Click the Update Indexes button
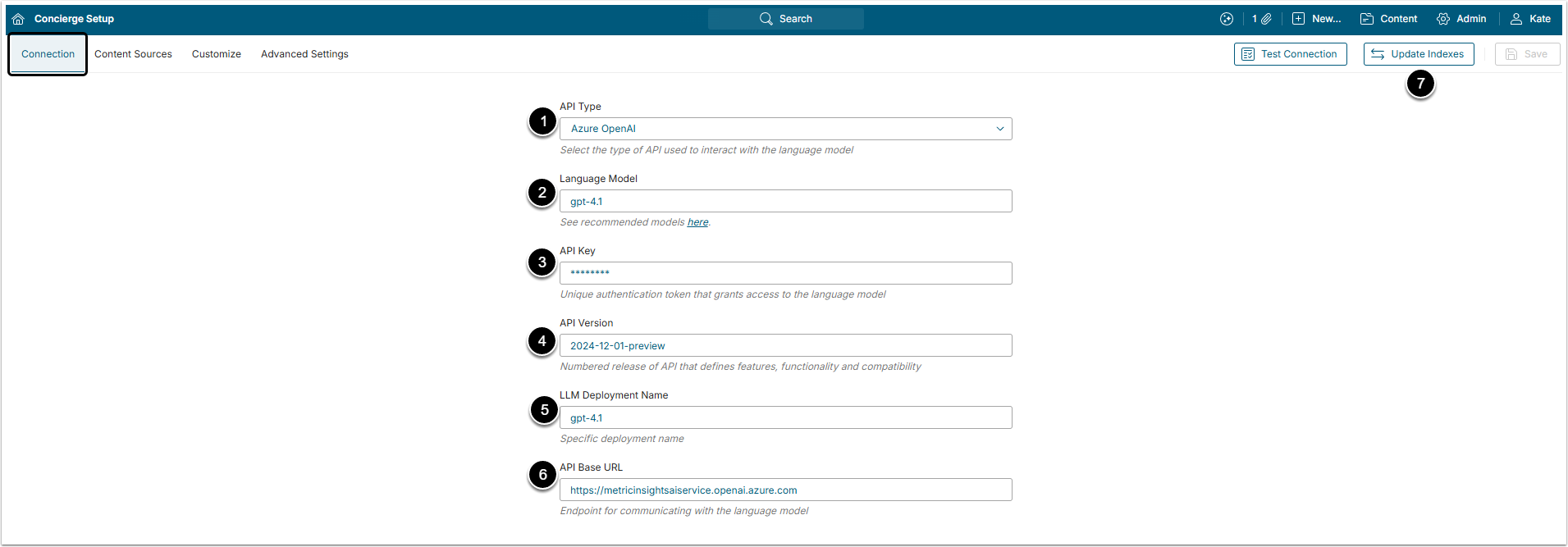The width and height of the screenshot is (1568, 547). coord(1419,54)
